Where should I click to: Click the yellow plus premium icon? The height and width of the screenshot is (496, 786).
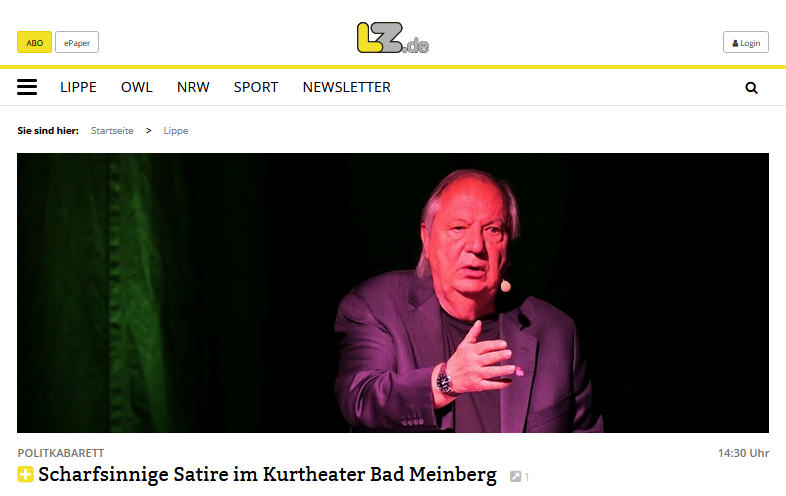point(26,474)
